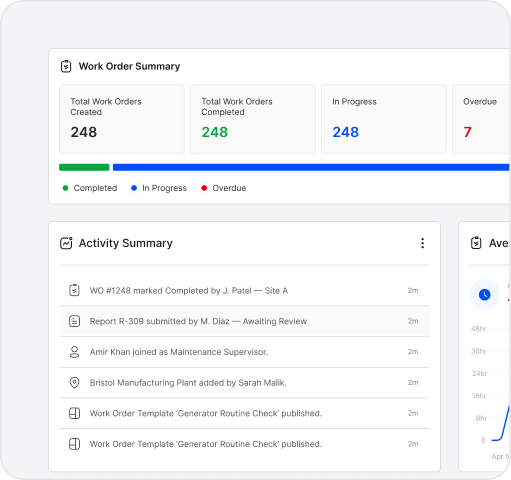
Task: Select 'Bristol Manufacturing Plant added by Sarah Malik' row
Action: pyautogui.click(x=244, y=382)
